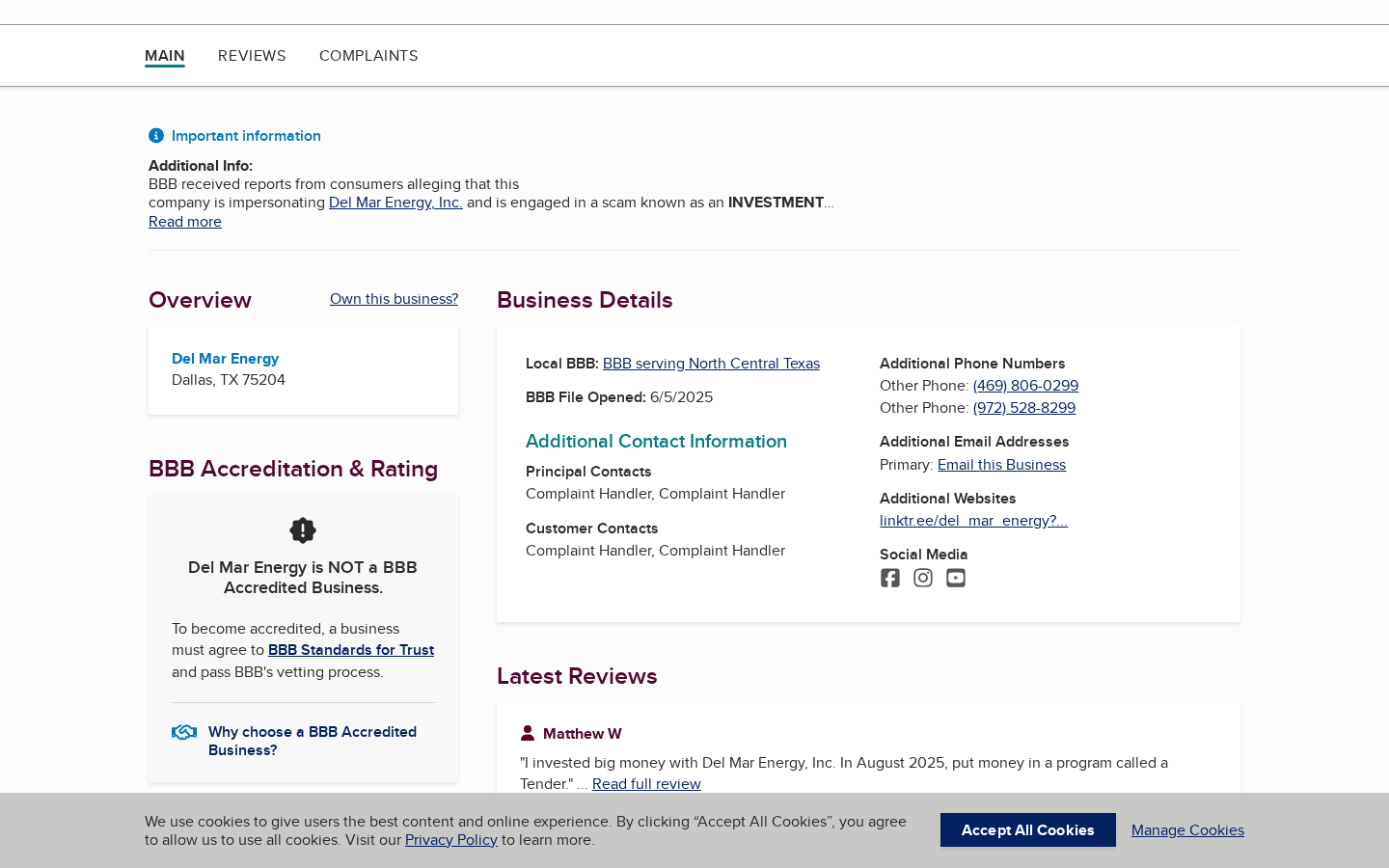The height and width of the screenshot is (868, 1389).
Task: Open the Instagram social media icon
Action: click(923, 578)
